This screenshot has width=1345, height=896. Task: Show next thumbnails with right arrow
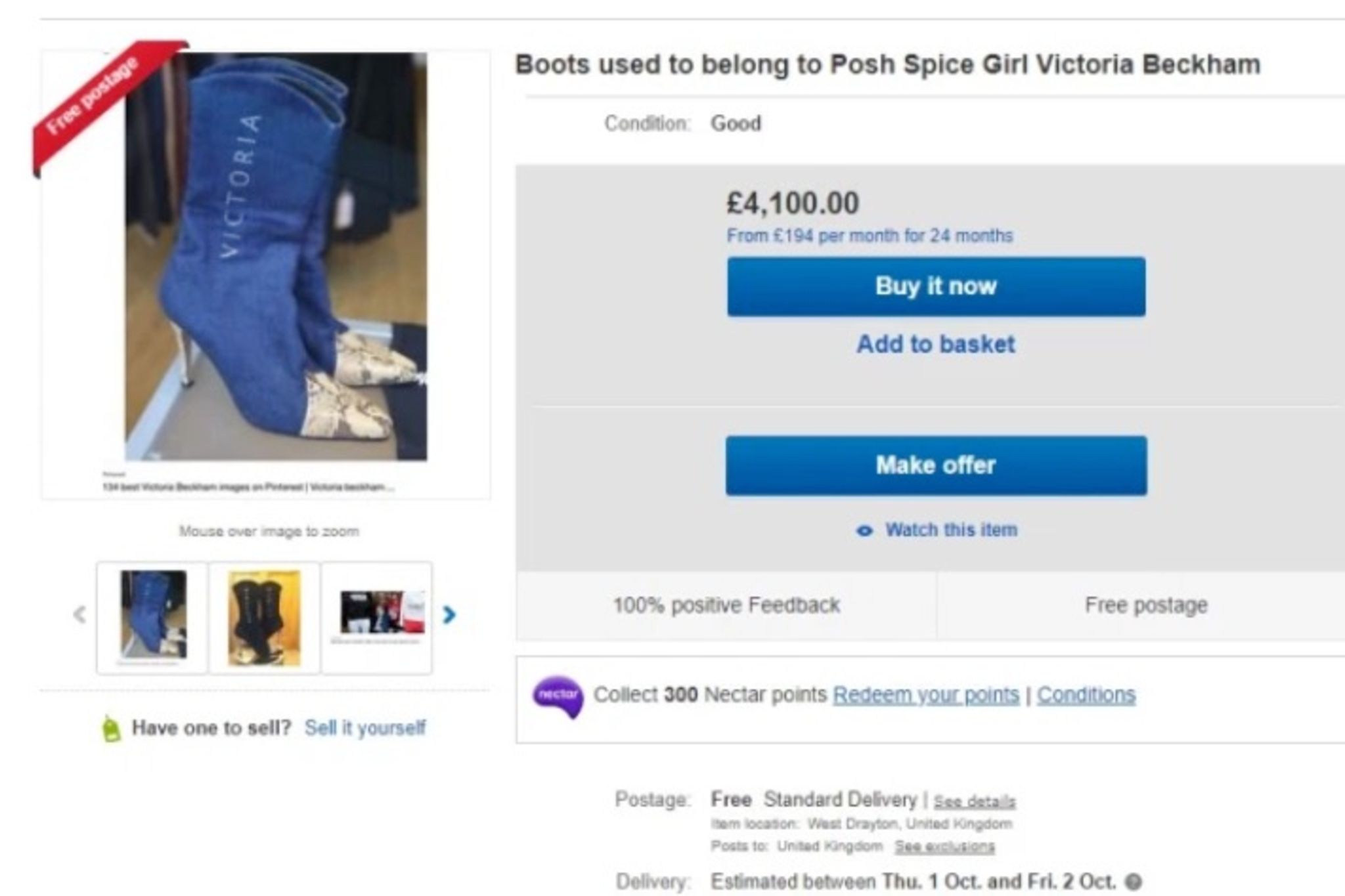click(449, 615)
